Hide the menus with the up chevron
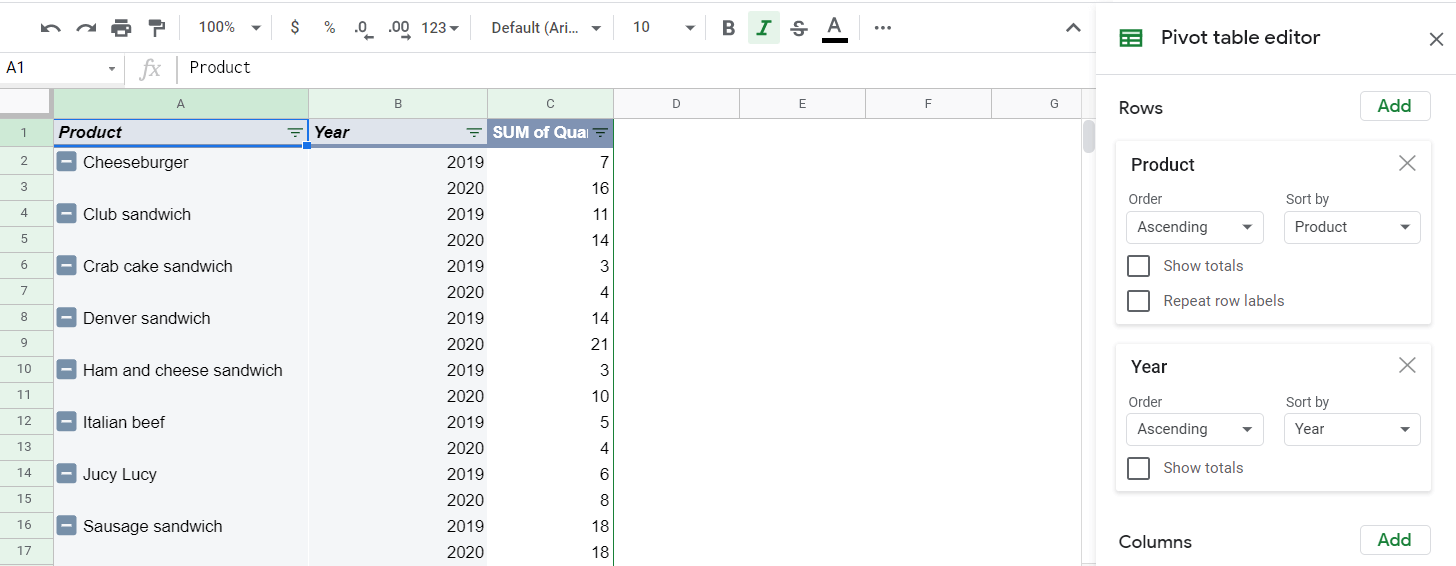Screen dimensions: 1456x566 coord(1073,28)
